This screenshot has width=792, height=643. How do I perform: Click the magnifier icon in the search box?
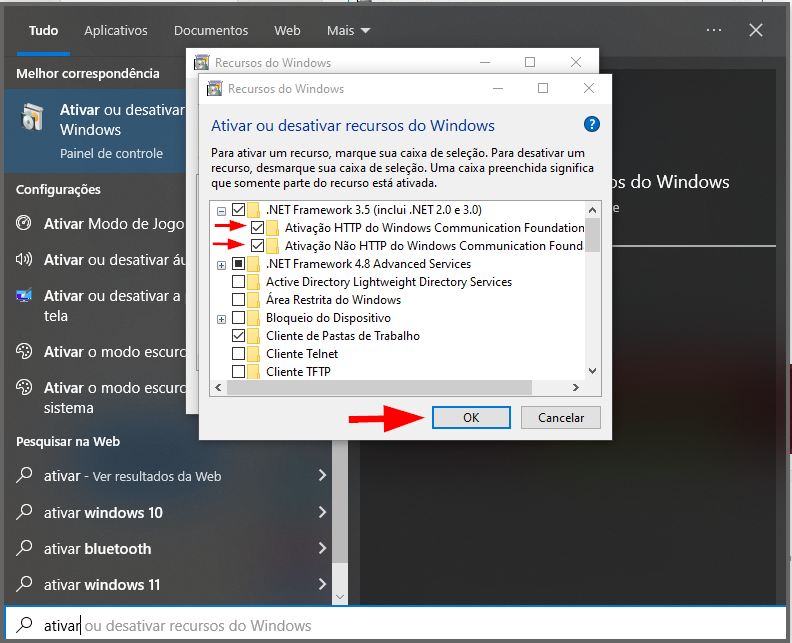click(24, 625)
